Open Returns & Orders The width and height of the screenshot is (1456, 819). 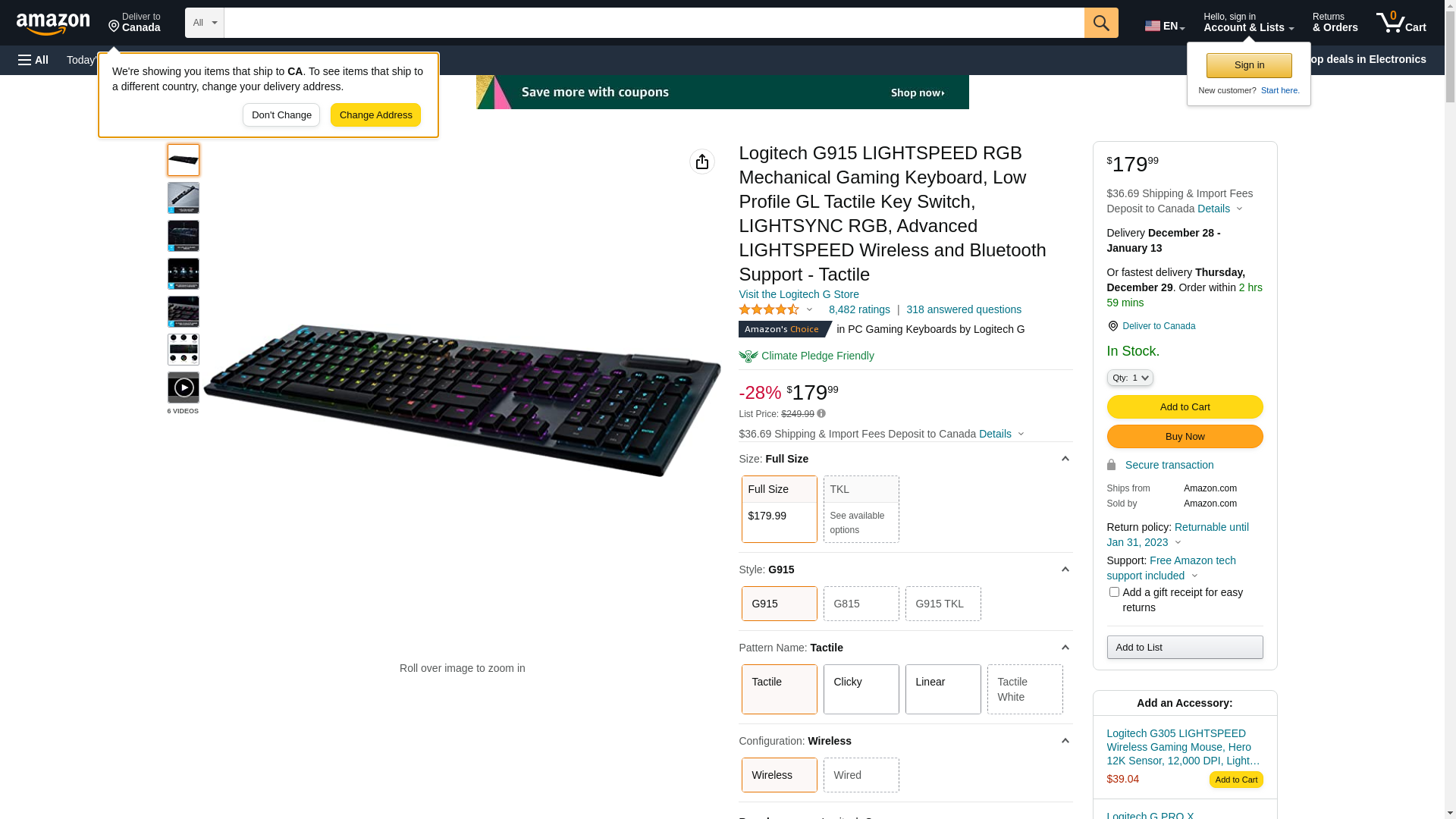[x=1335, y=23]
